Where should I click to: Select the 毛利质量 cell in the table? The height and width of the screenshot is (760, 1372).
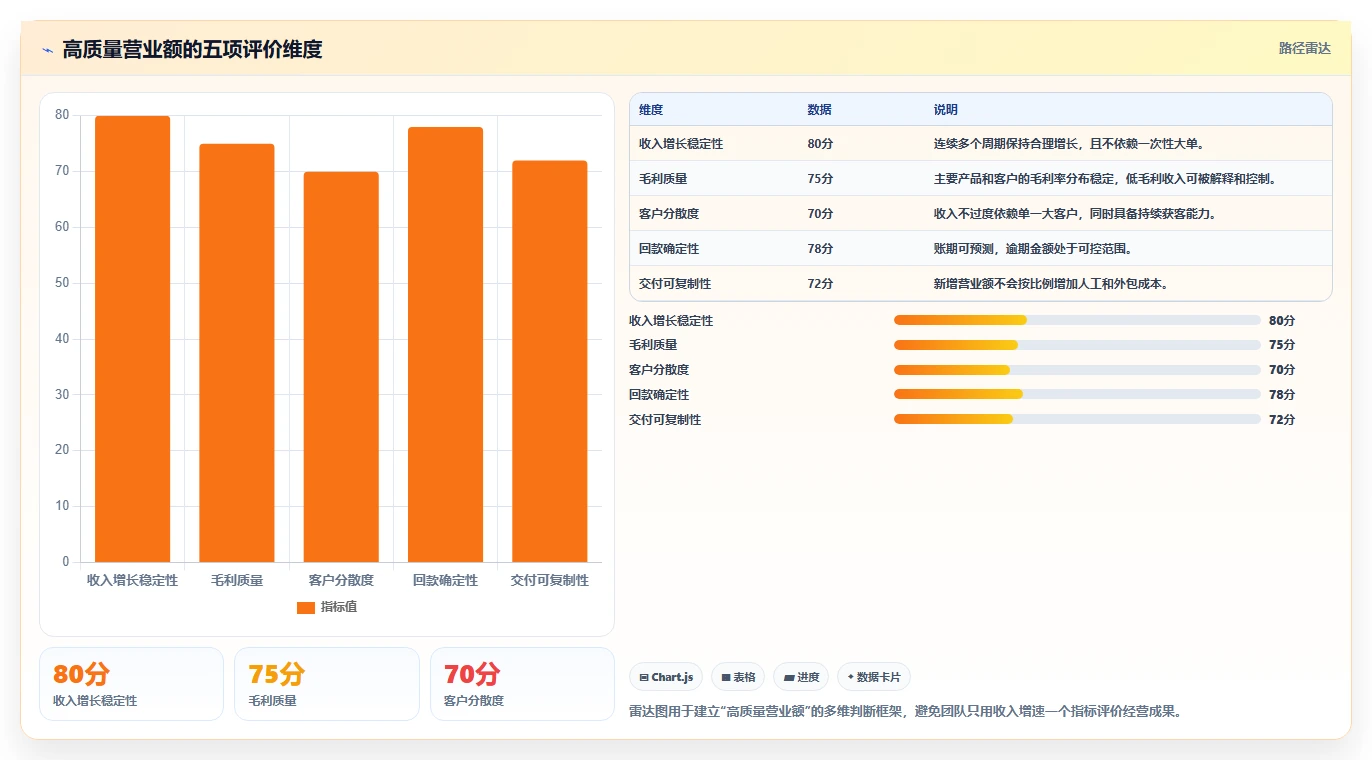click(663, 179)
